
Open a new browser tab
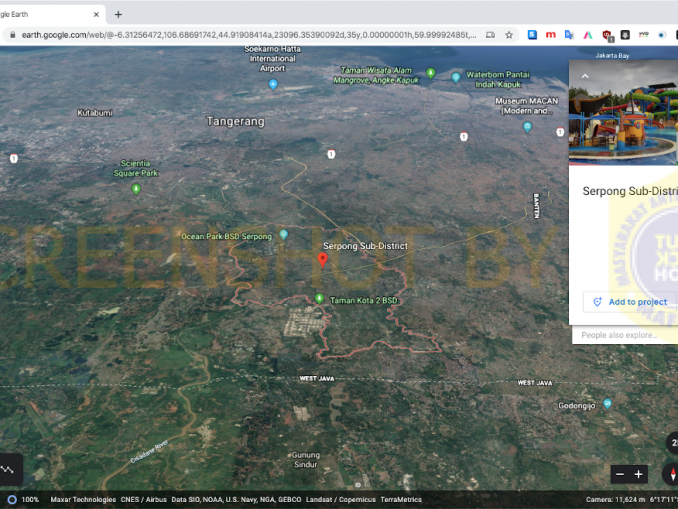pyautogui.click(x=118, y=14)
